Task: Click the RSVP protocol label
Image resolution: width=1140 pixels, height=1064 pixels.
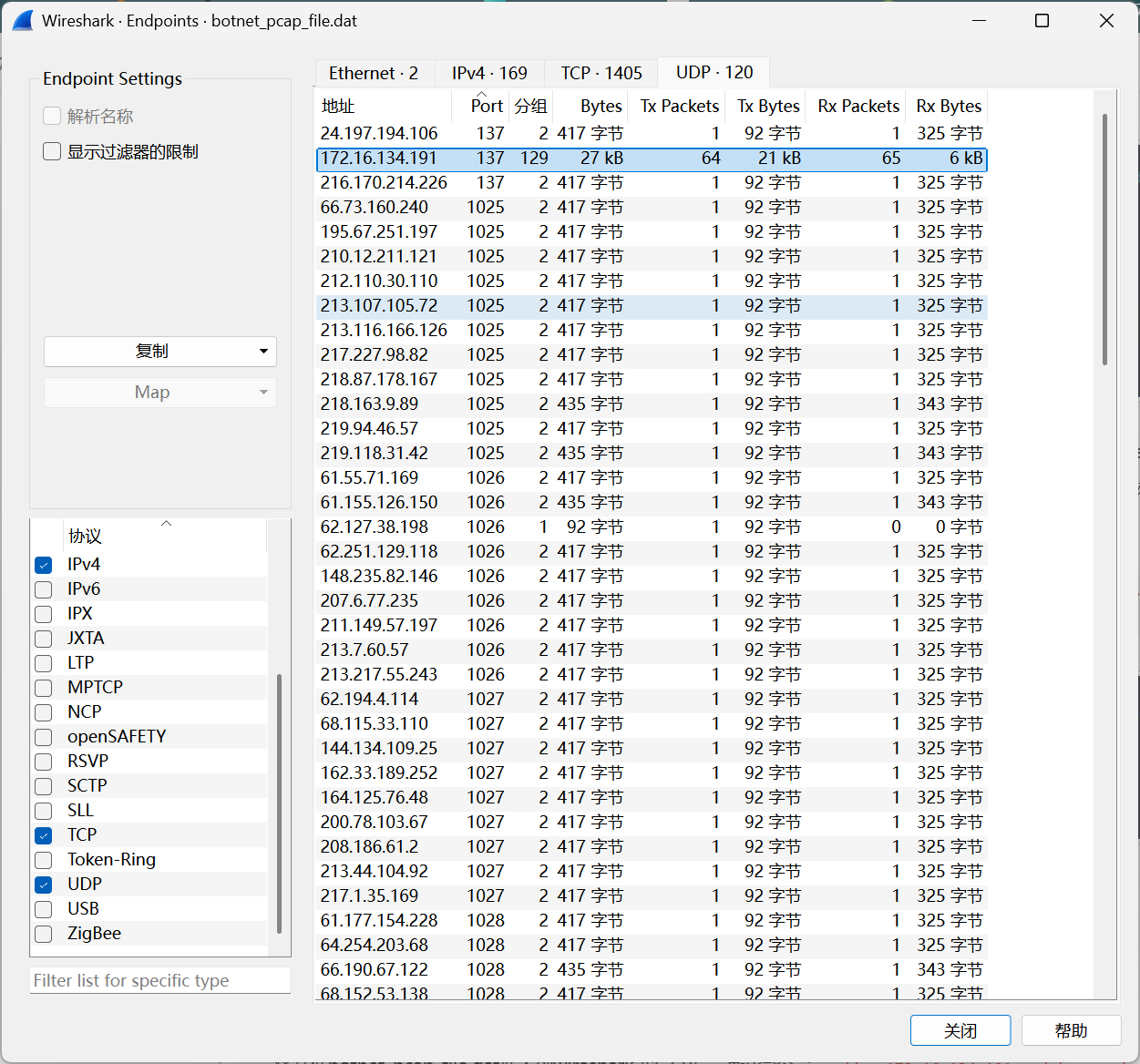Action: tap(87, 761)
